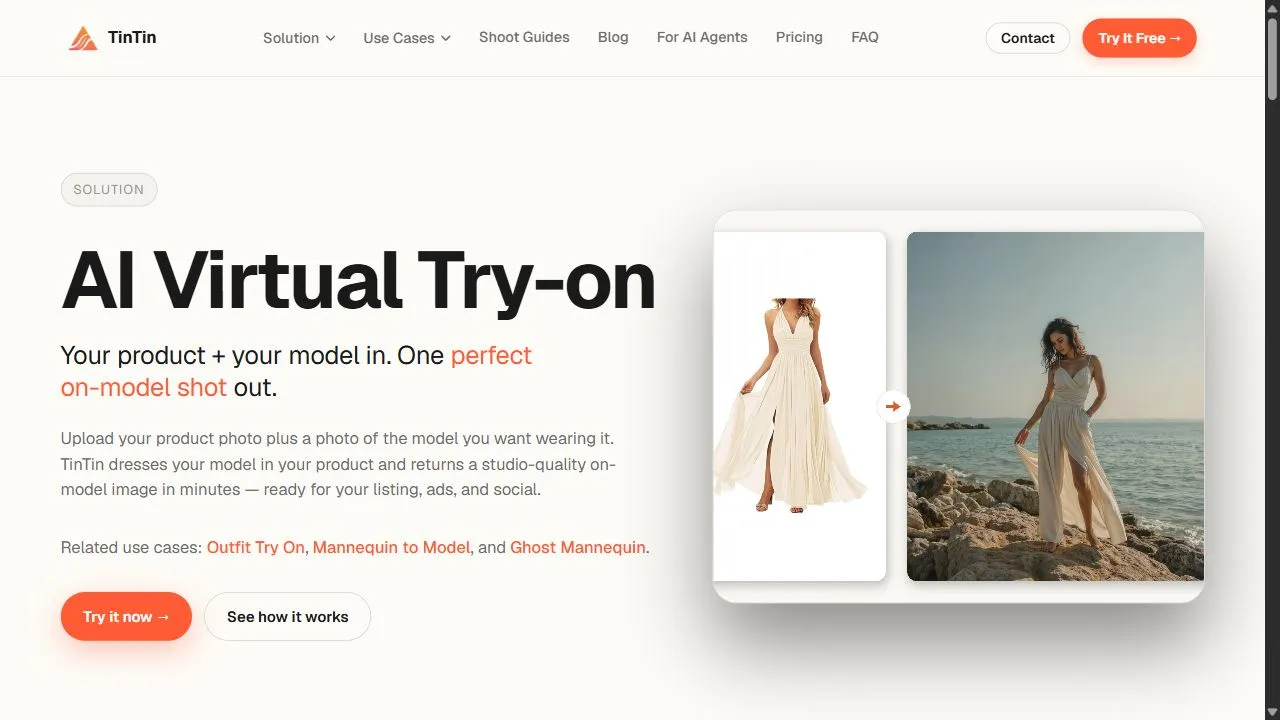The width and height of the screenshot is (1280, 720).
Task: Click the Contact button
Action: click(1028, 38)
